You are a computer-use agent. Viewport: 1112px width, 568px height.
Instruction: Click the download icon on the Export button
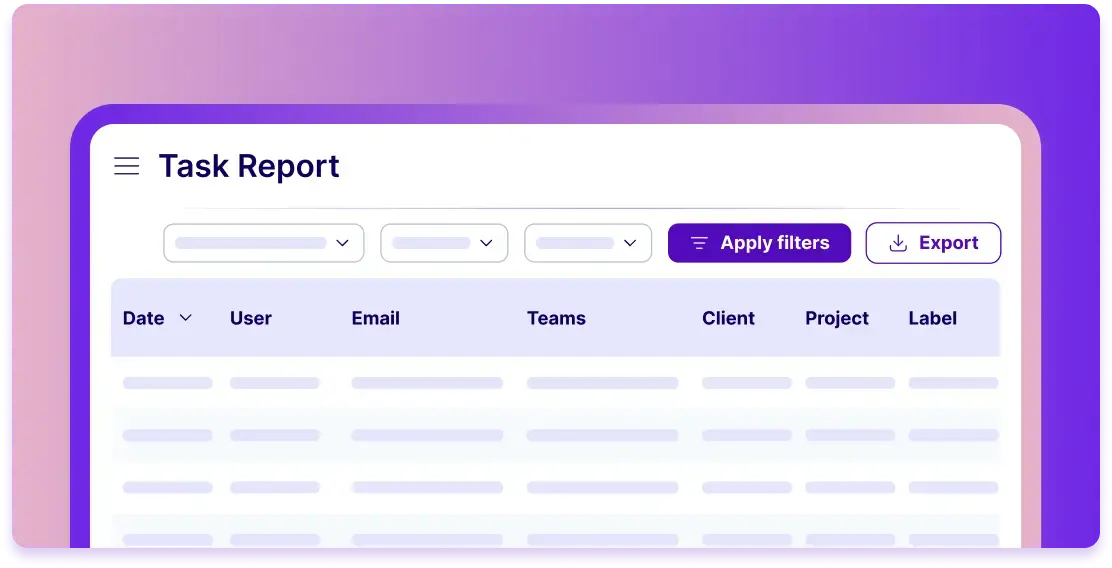click(898, 243)
